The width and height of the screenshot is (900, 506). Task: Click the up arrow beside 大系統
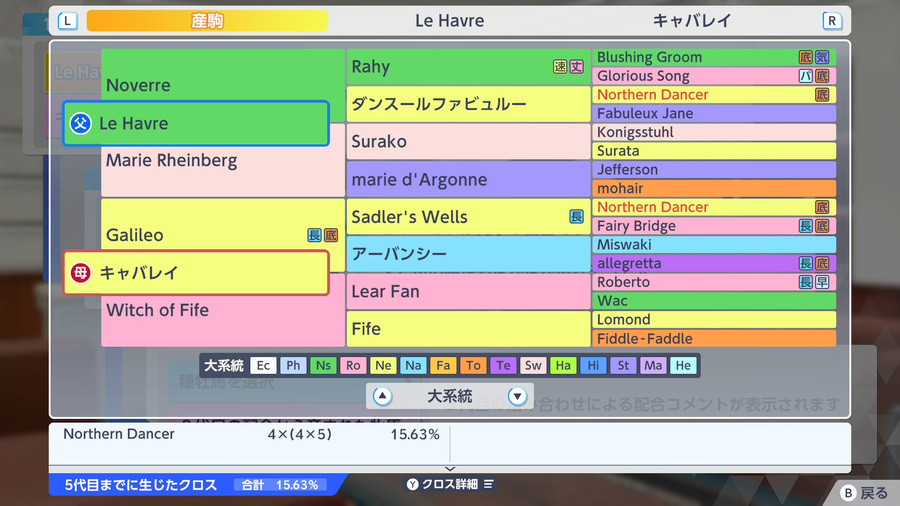click(x=382, y=396)
